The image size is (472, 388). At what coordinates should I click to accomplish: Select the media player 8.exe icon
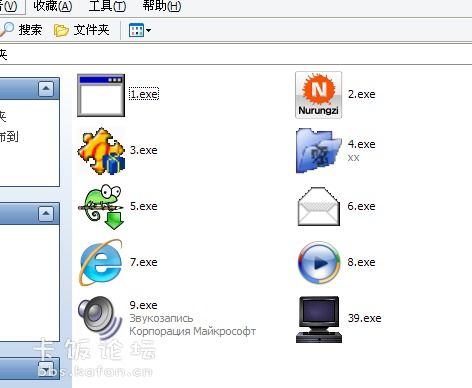pyautogui.click(x=319, y=263)
